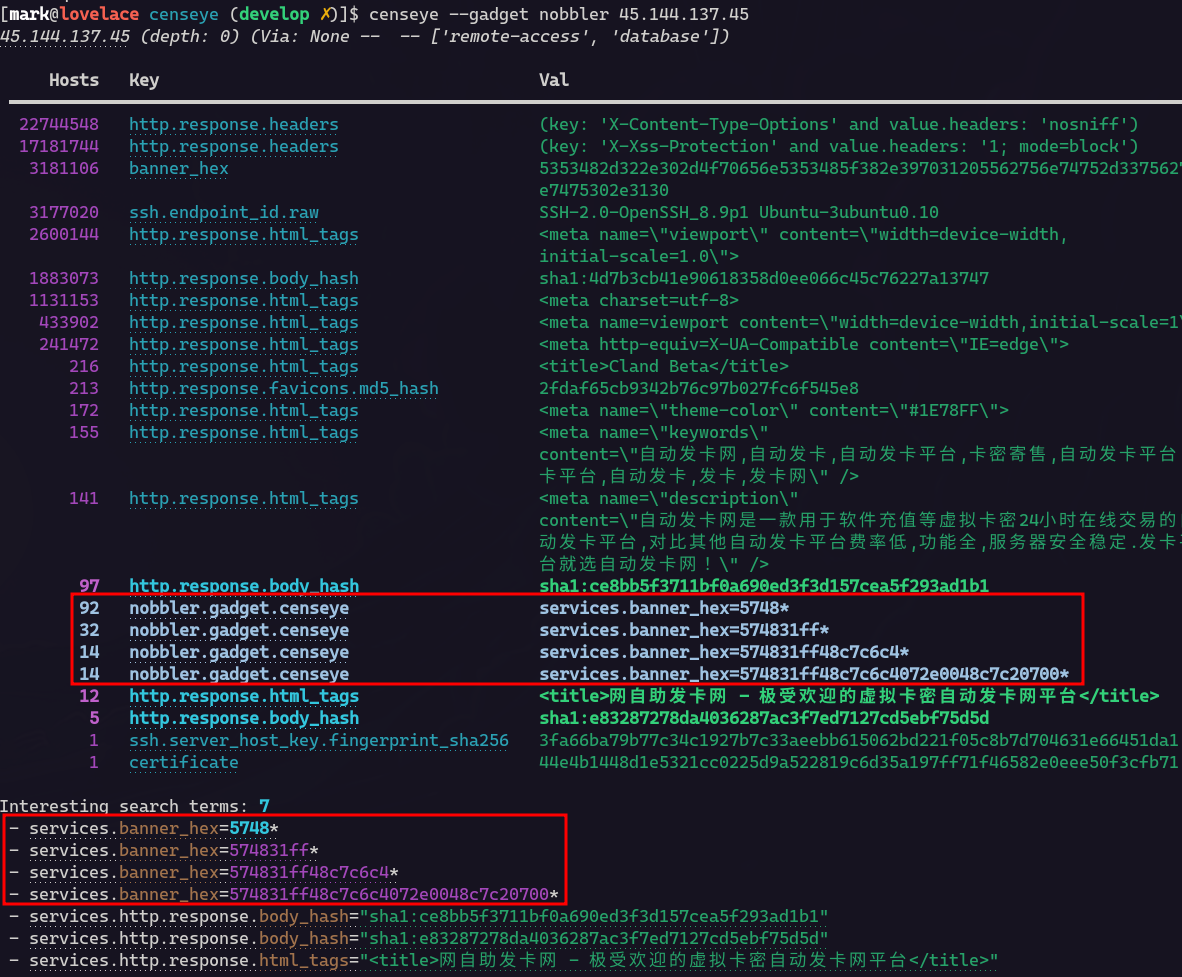Click the host count 22744548
The width and height of the screenshot is (1182, 977).
pyautogui.click(x=59, y=124)
